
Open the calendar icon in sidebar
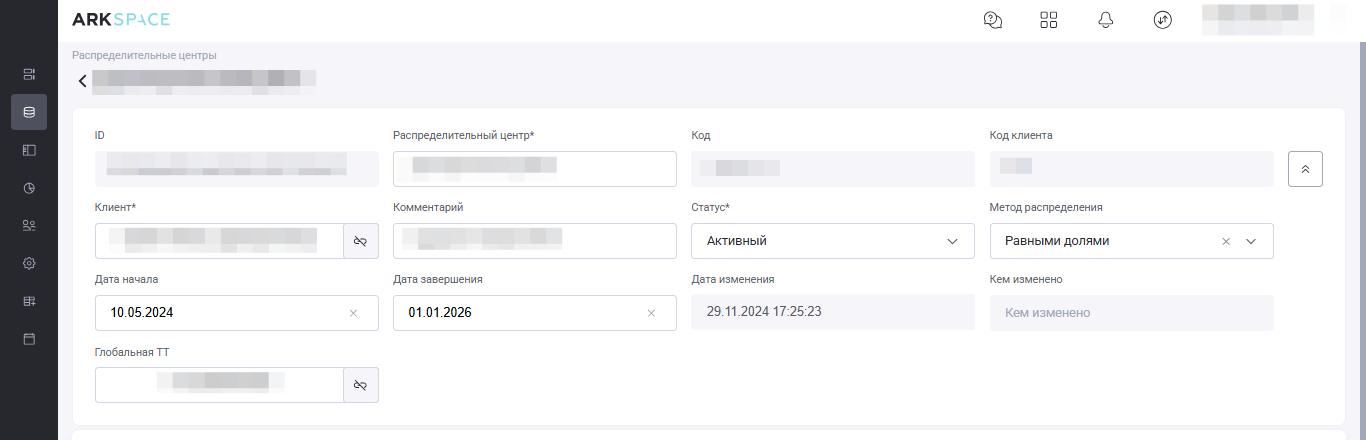click(x=29, y=339)
